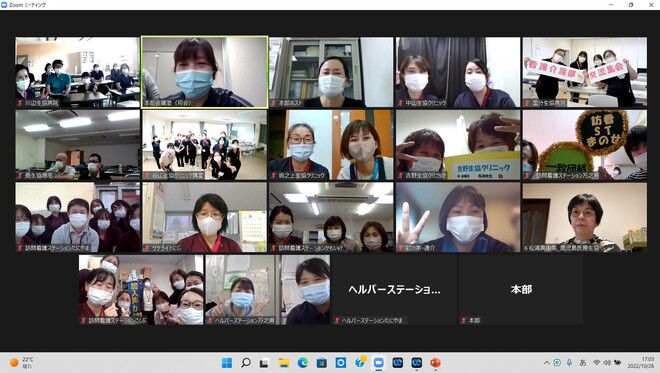
Task: Toggle Japanese IME あ input mode
Action: point(583,362)
